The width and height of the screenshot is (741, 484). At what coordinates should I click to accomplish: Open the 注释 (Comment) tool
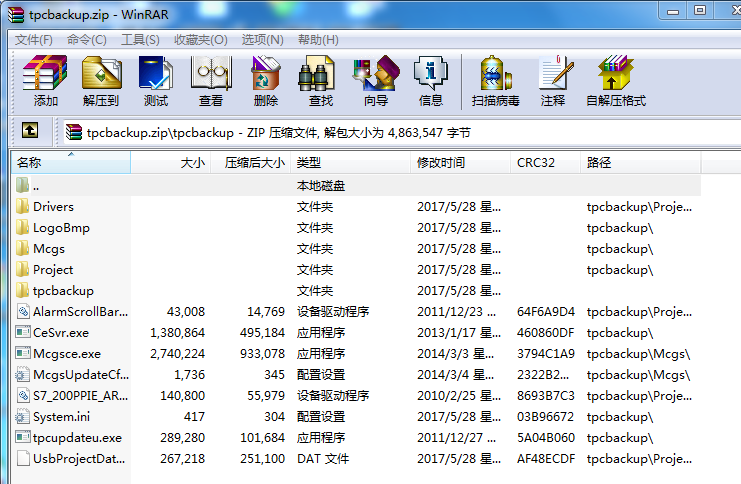[553, 81]
